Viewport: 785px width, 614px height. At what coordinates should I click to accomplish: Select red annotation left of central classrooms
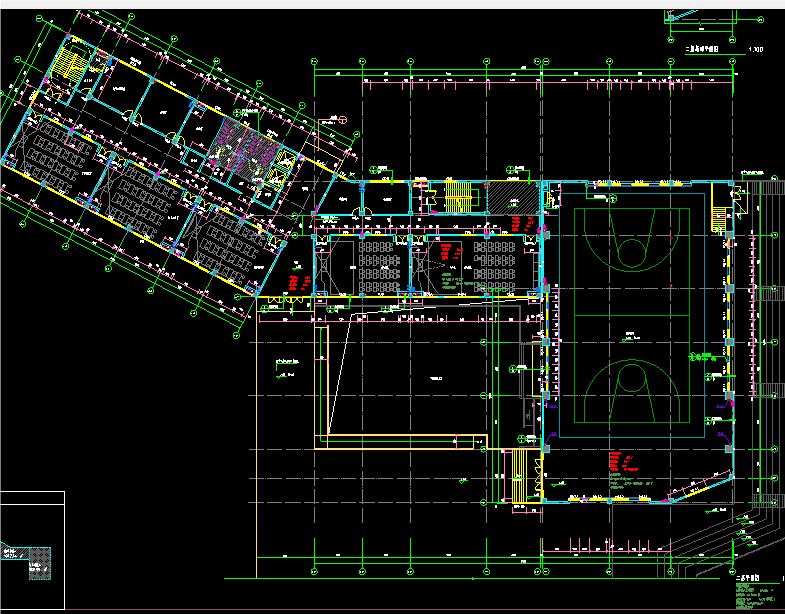pos(299,283)
